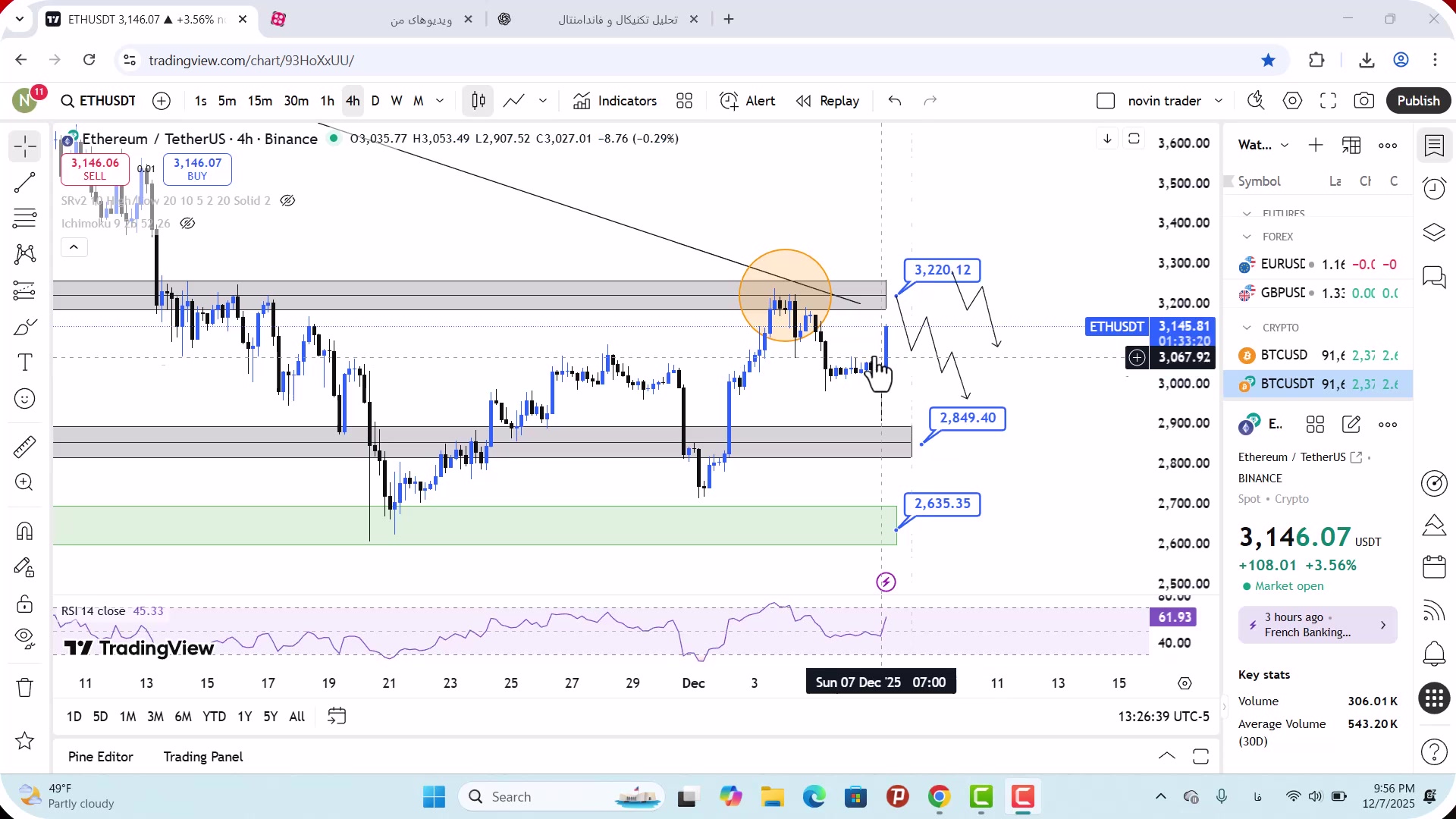Open the quick search icon
1456x819 pixels.
pyautogui.click(x=1256, y=101)
